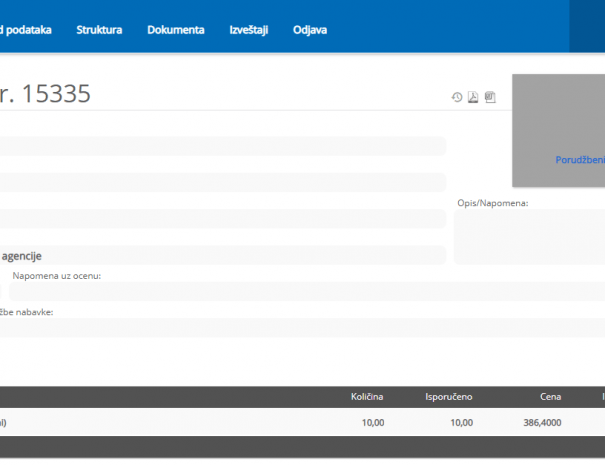Open the Dokumenta menu
605x465 pixels.
[175, 30]
